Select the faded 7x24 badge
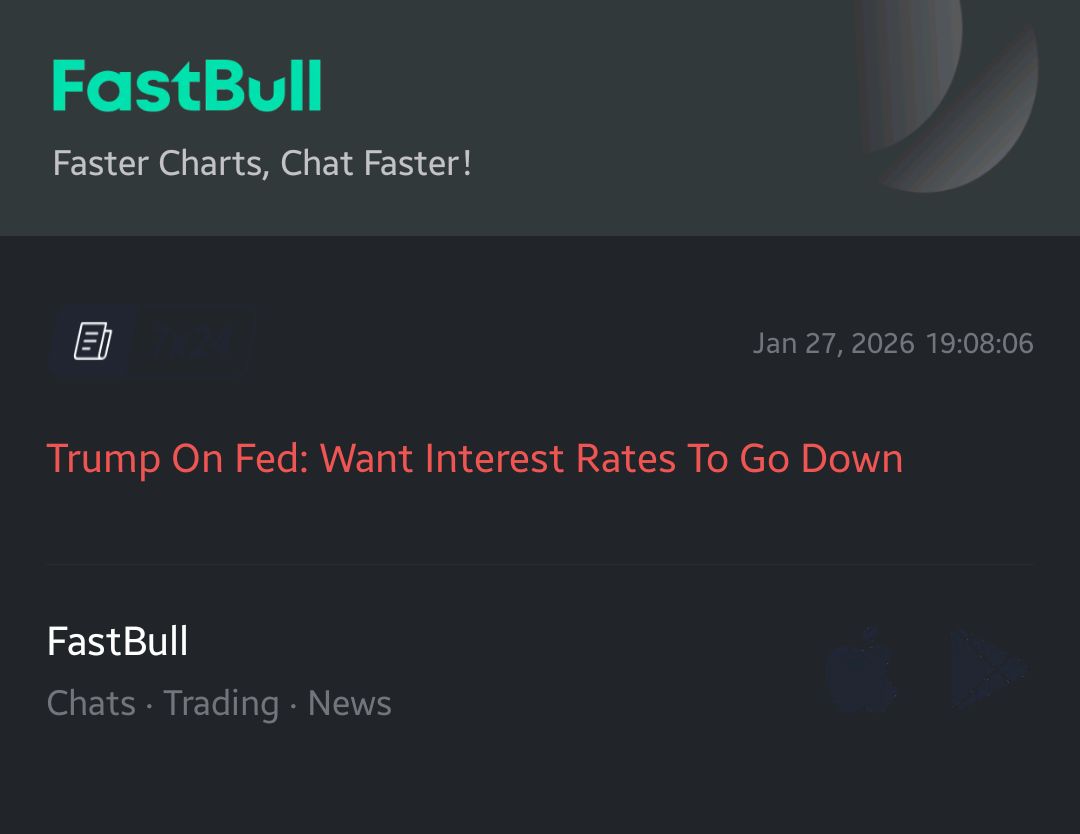Viewport: 1080px width, 834px height. [x=195, y=343]
